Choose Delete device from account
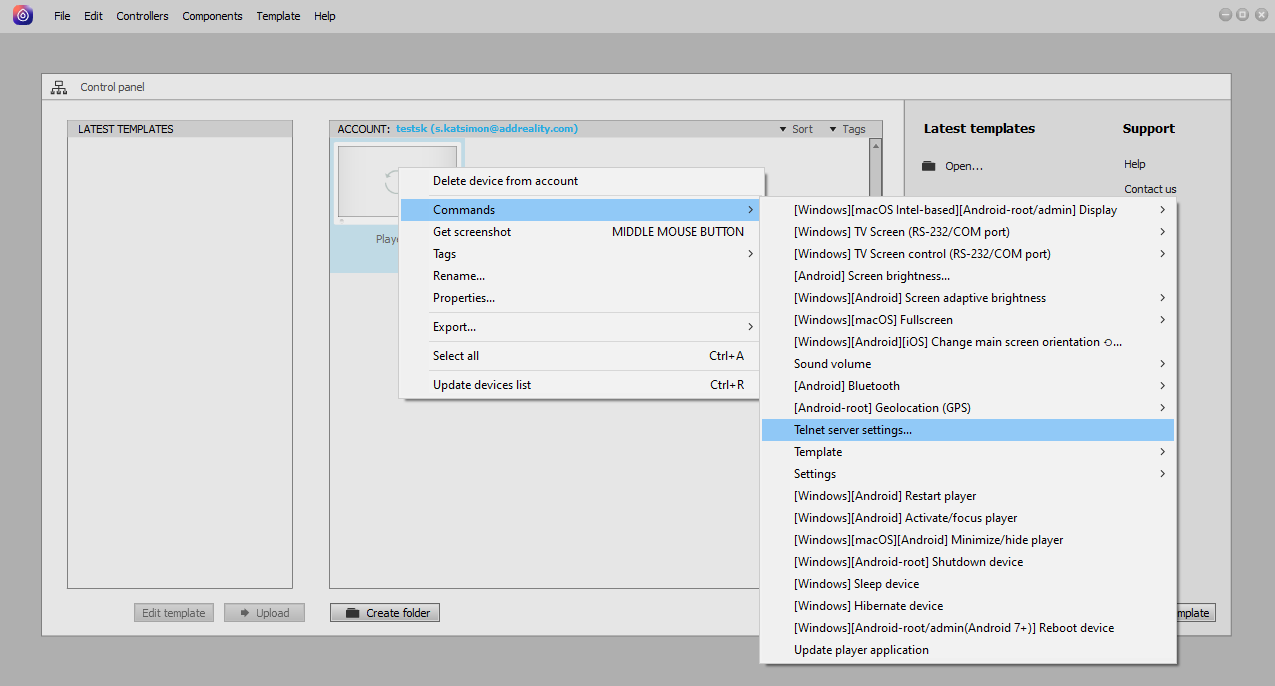This screenshot has width=1275, height=686. (x=581, y=181)
